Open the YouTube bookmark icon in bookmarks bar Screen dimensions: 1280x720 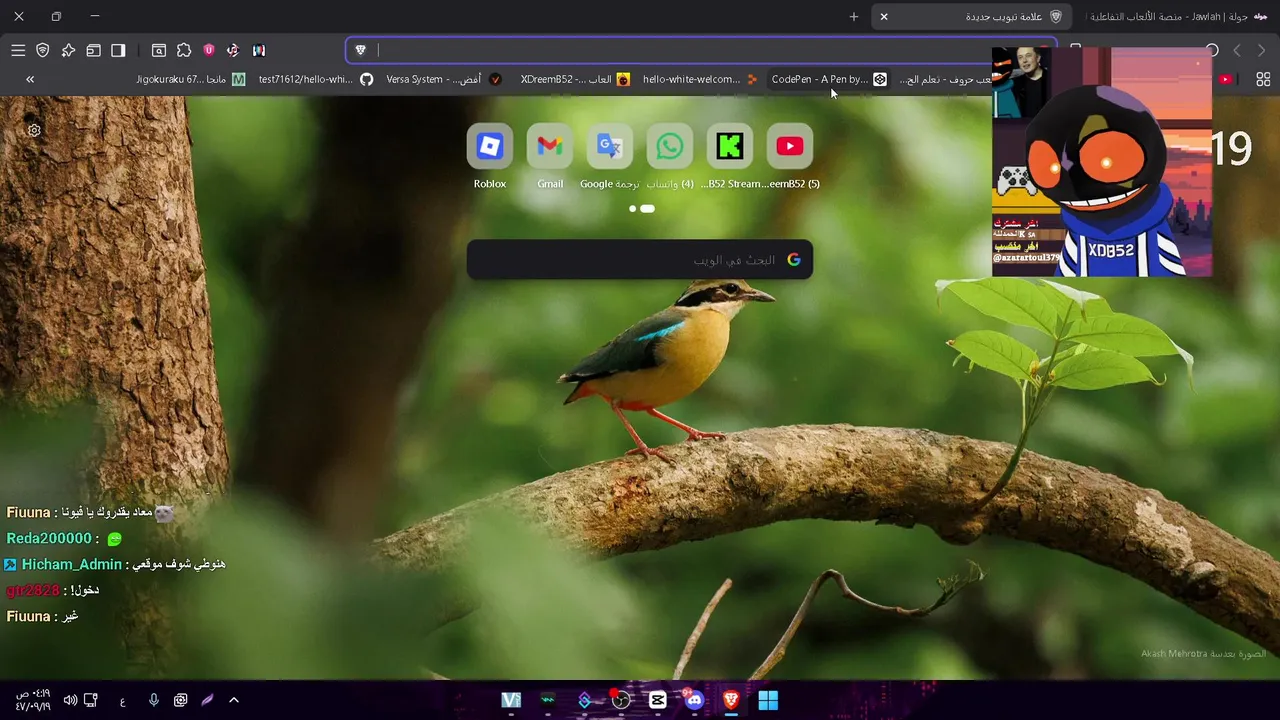1225,79
